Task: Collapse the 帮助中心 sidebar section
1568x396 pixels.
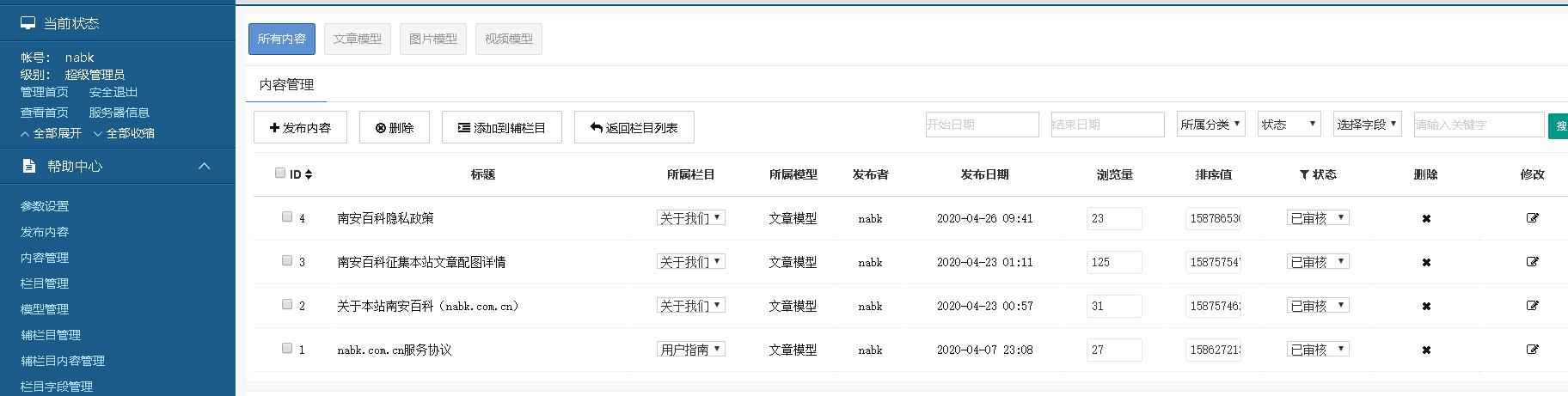Action: (205, 166)
